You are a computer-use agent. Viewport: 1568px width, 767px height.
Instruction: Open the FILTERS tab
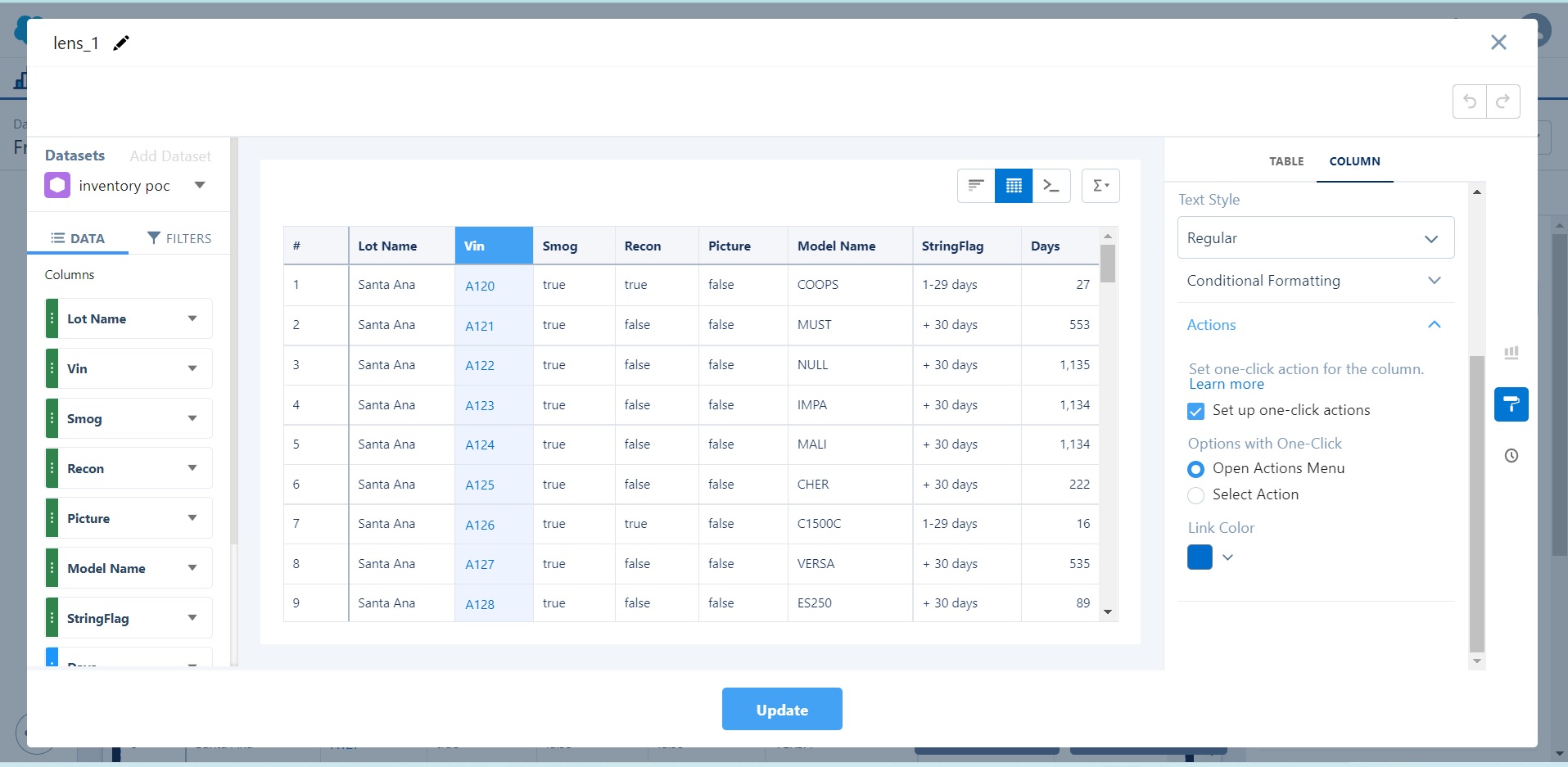point(179,238)
